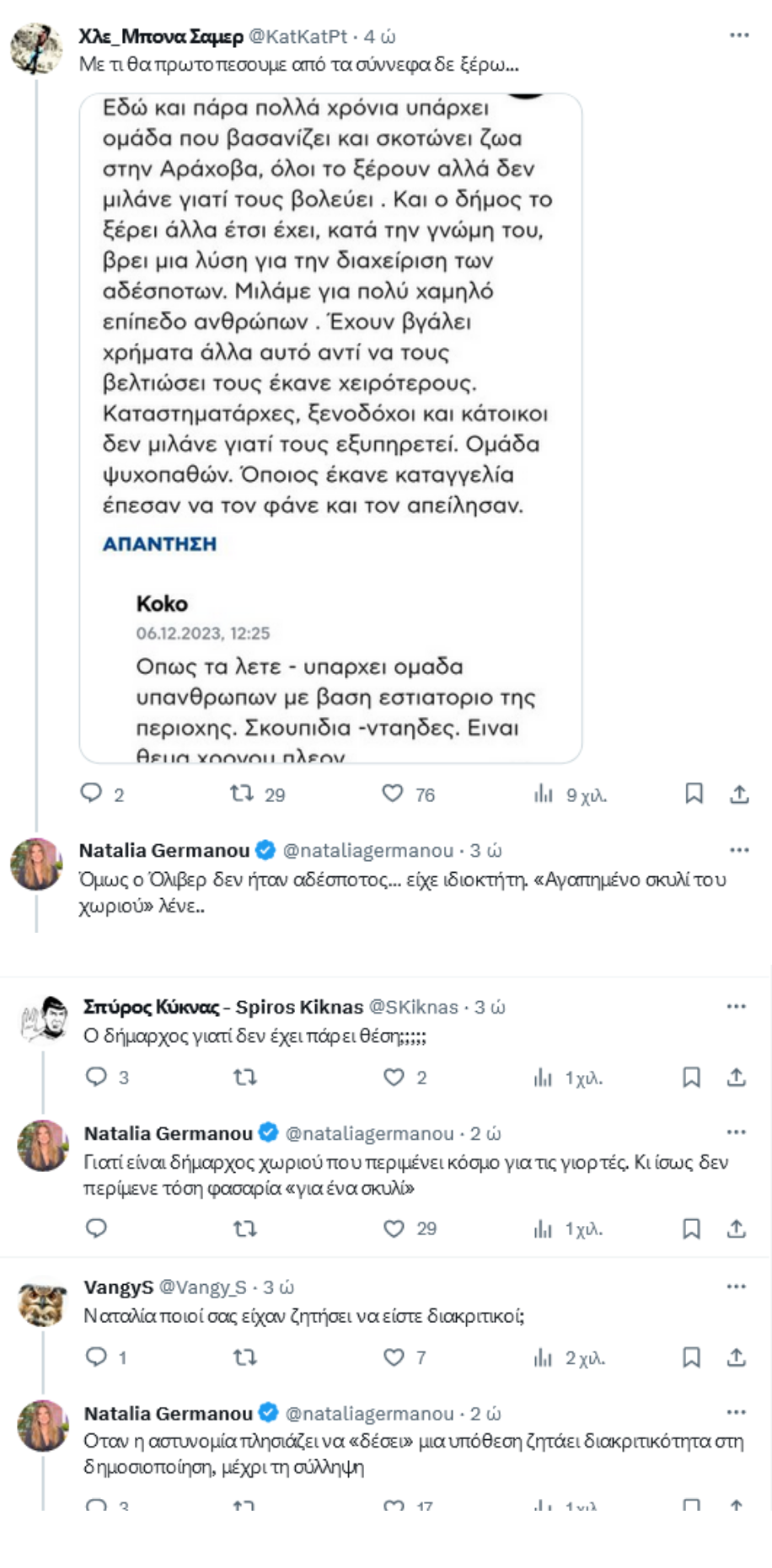The width and height of the screenshot is (772, 1568).
Task: Open Σπύρος Κύκνας profile avatar
Action: click(43, 1018)
